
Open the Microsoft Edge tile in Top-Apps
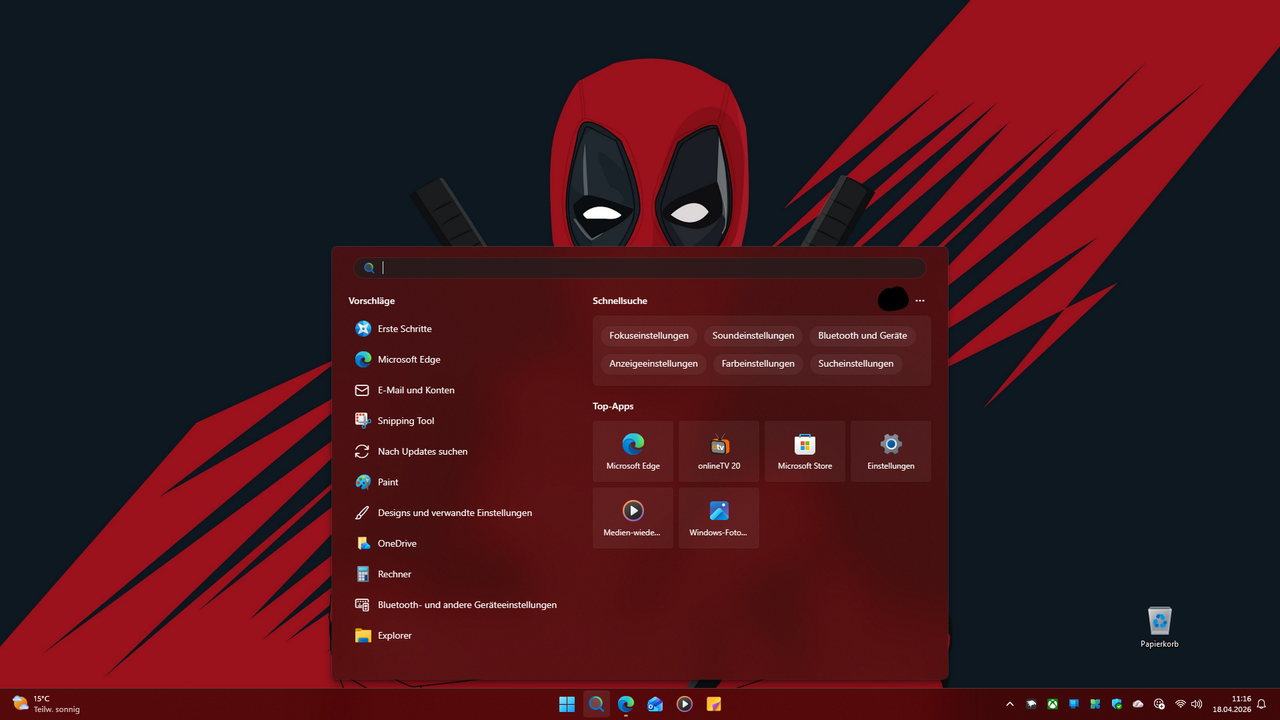(633, 451)
